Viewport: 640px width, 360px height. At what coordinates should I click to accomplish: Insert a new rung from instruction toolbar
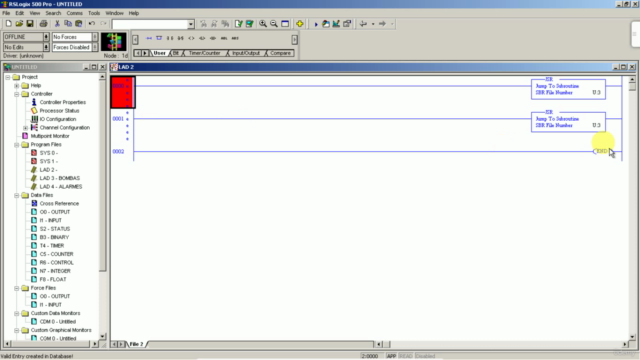coord(149,38)
